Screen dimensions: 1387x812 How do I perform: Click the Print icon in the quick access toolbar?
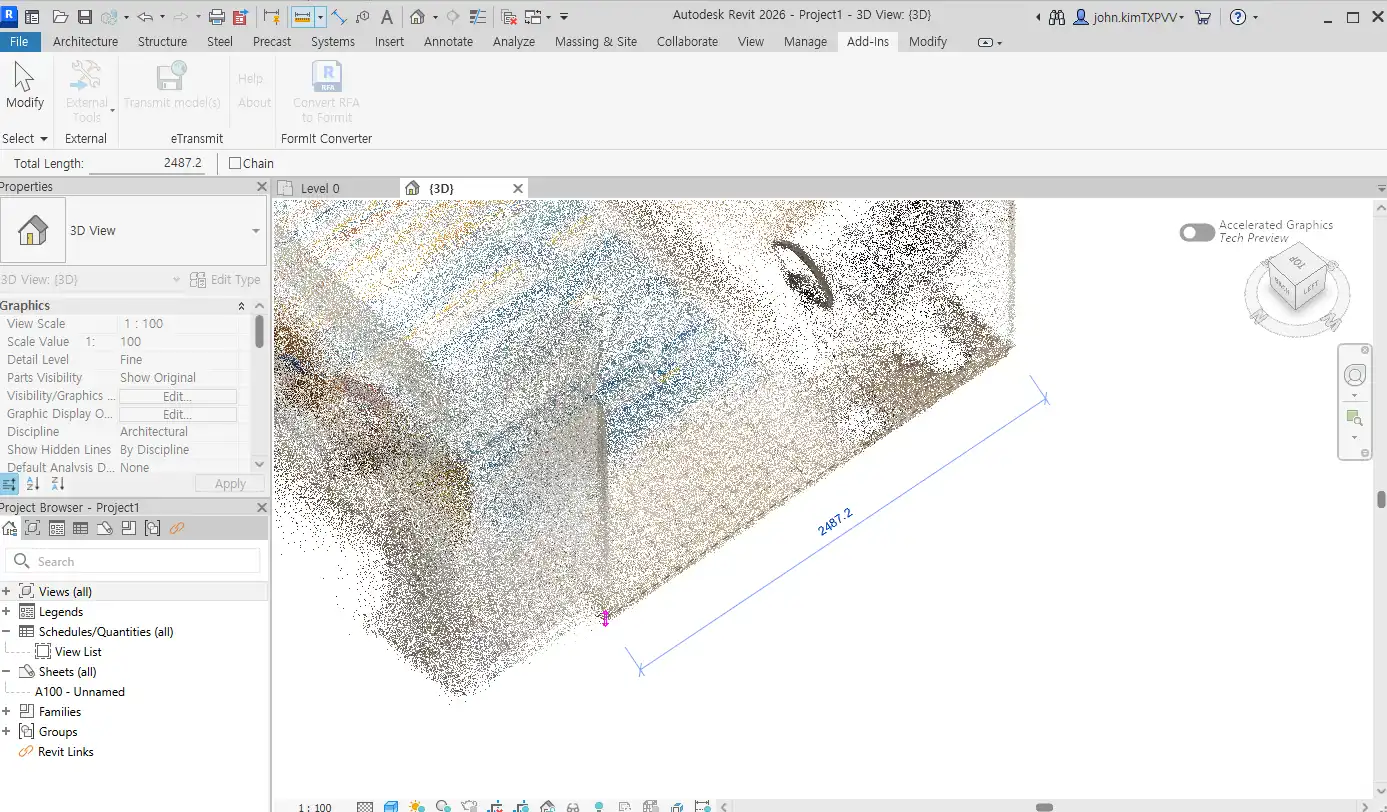point(217,17)
